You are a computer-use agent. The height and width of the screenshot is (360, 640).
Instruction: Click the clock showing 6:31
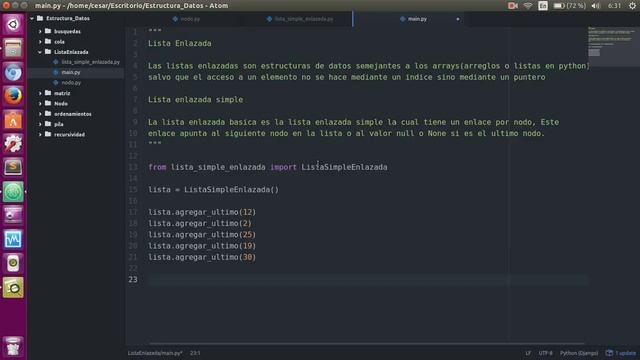point(614,6)
